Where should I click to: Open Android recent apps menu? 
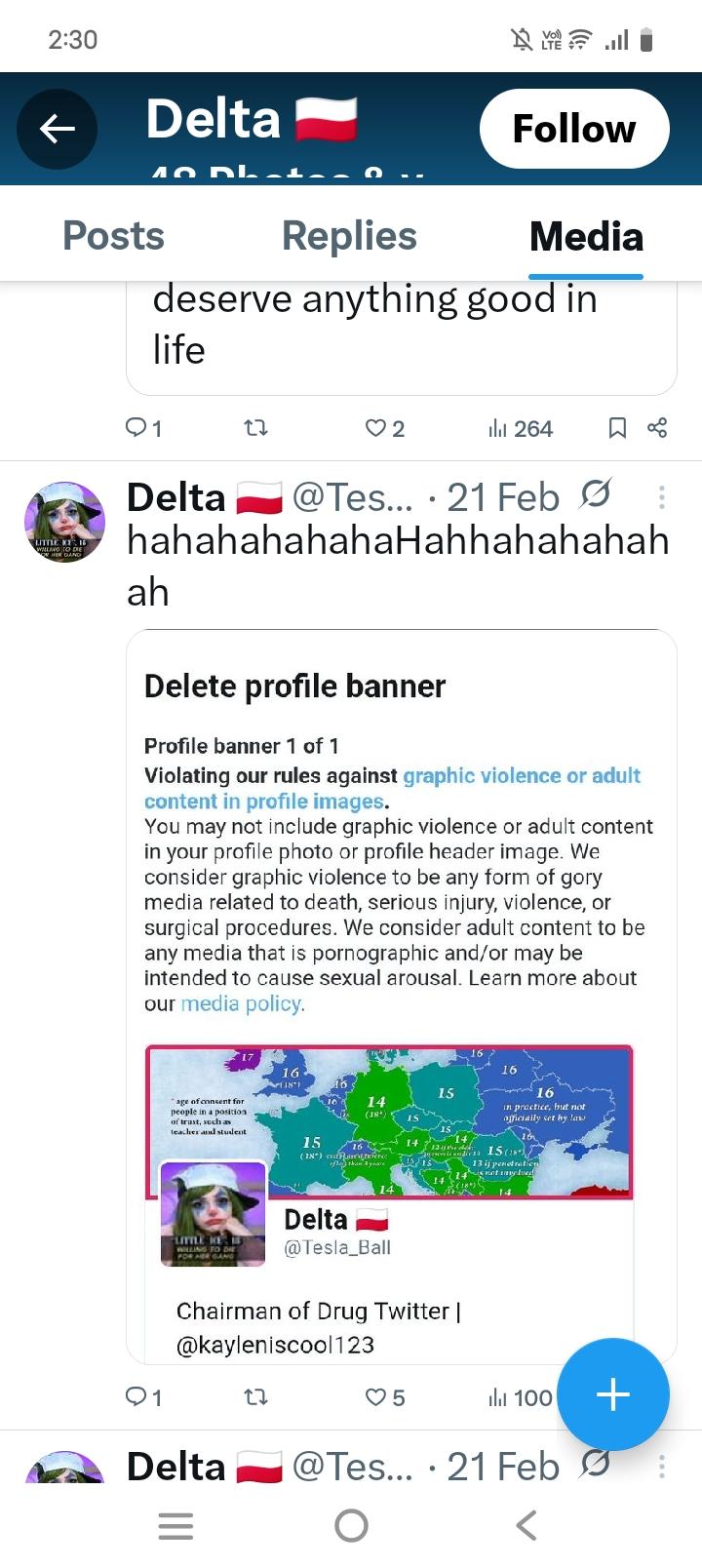[x=175, y=1525]
